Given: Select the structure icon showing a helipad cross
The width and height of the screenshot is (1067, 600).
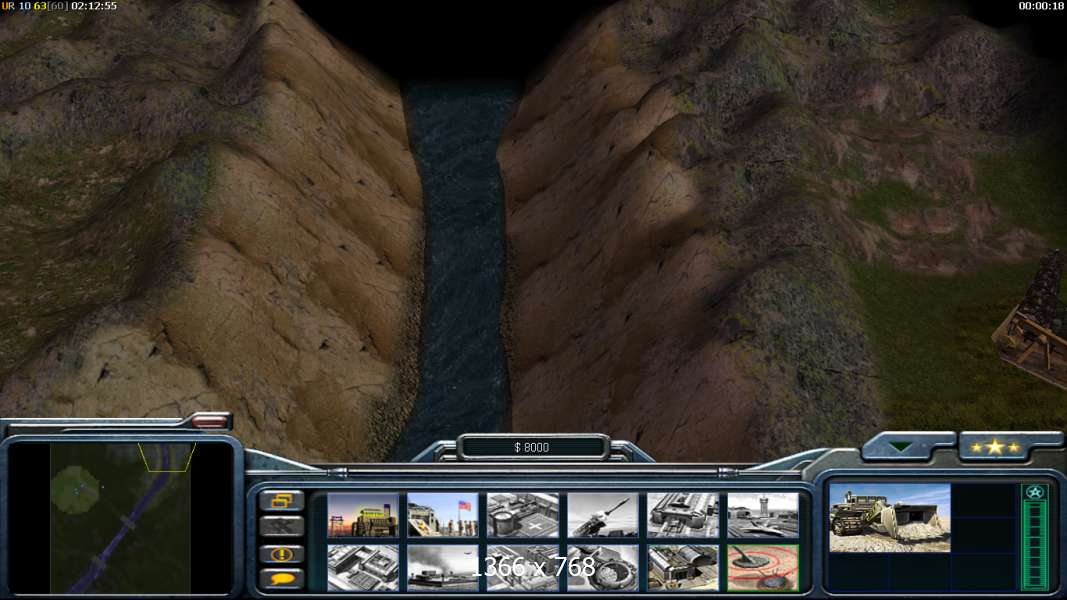Looking at the screenshot, I should [x=523, y=515].
